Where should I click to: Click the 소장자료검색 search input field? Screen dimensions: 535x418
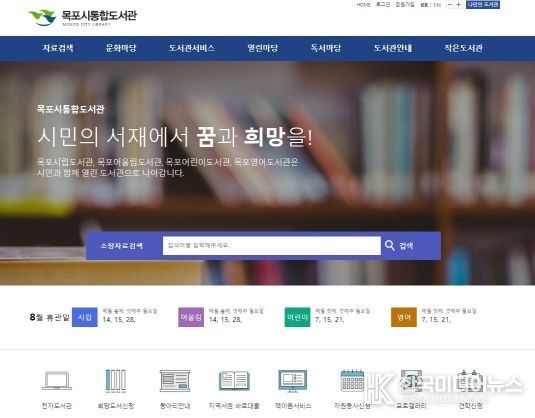(272, 246)
